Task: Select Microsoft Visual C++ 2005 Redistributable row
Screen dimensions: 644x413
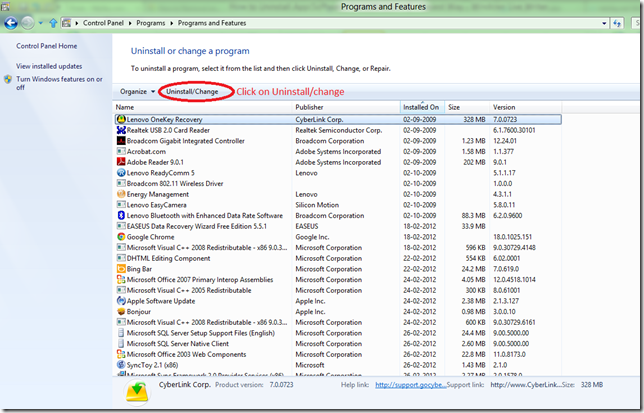Action: [x=338, y=290]
